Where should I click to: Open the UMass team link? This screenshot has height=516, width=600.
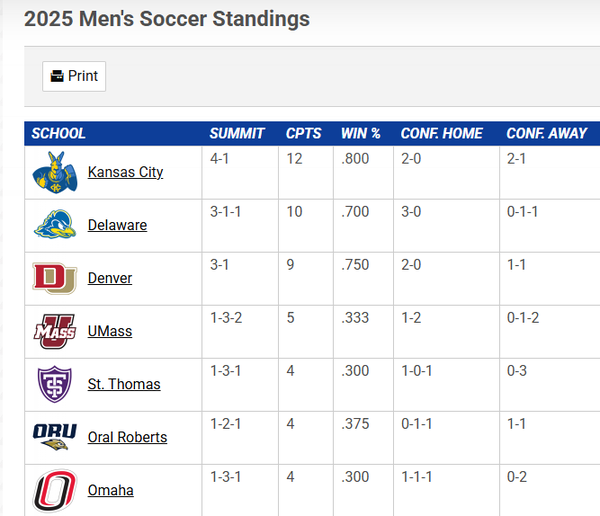110,331
